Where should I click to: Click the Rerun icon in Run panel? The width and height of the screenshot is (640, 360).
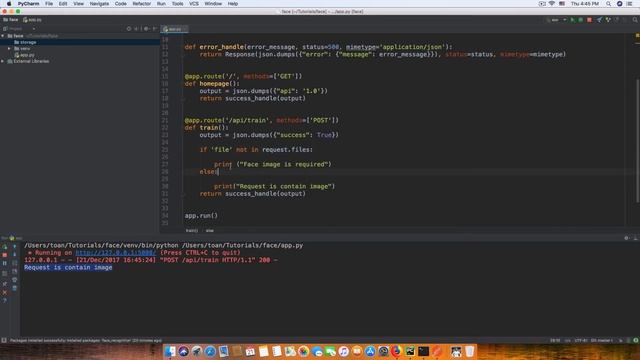(x=5, y=247)
